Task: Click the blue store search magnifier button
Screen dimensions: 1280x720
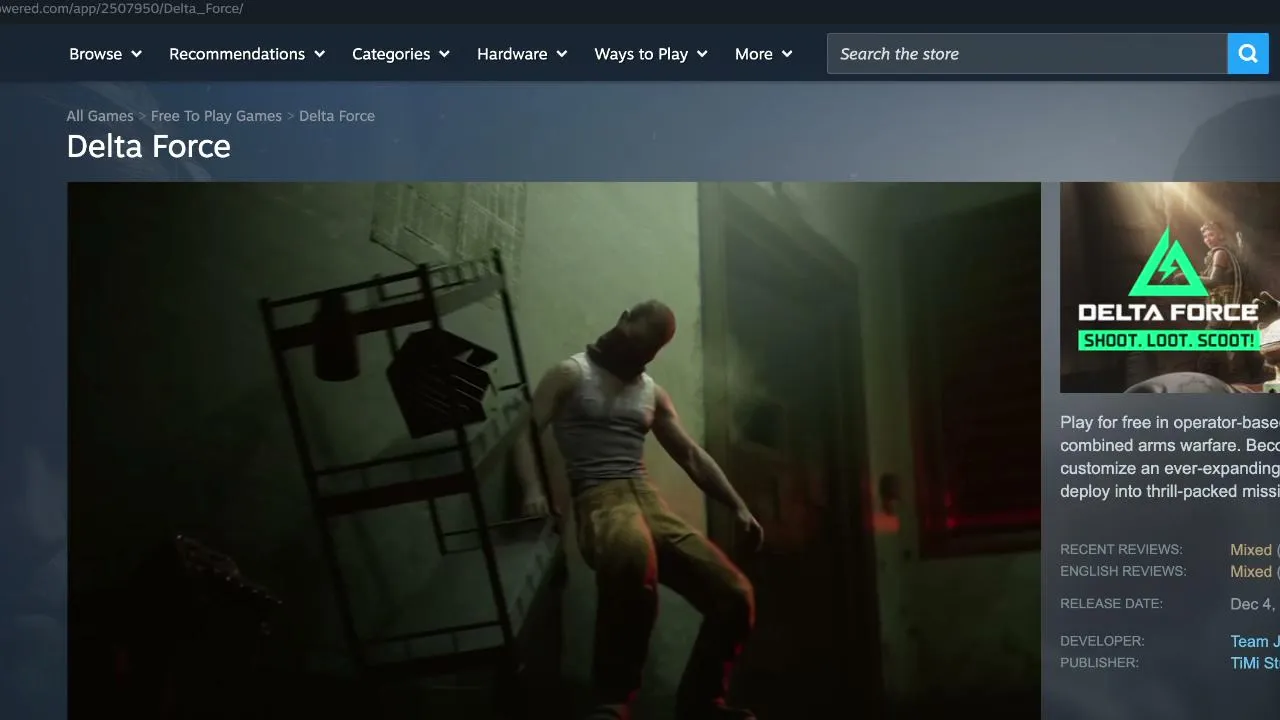Action: (x=1248, y=54)
